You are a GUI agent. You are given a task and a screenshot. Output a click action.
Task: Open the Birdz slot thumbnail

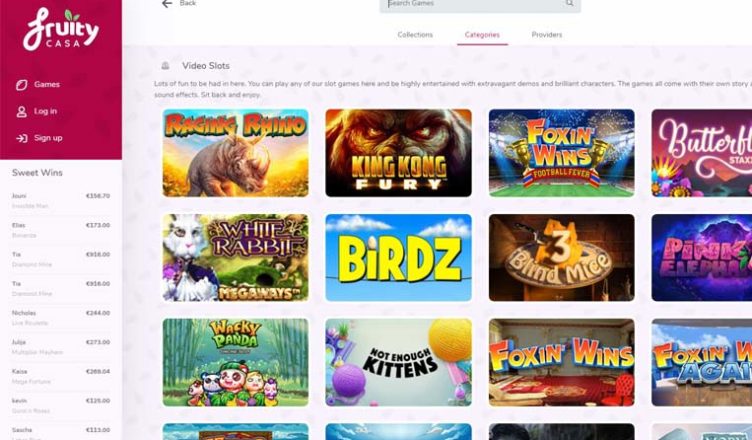[x=399, y=258]
